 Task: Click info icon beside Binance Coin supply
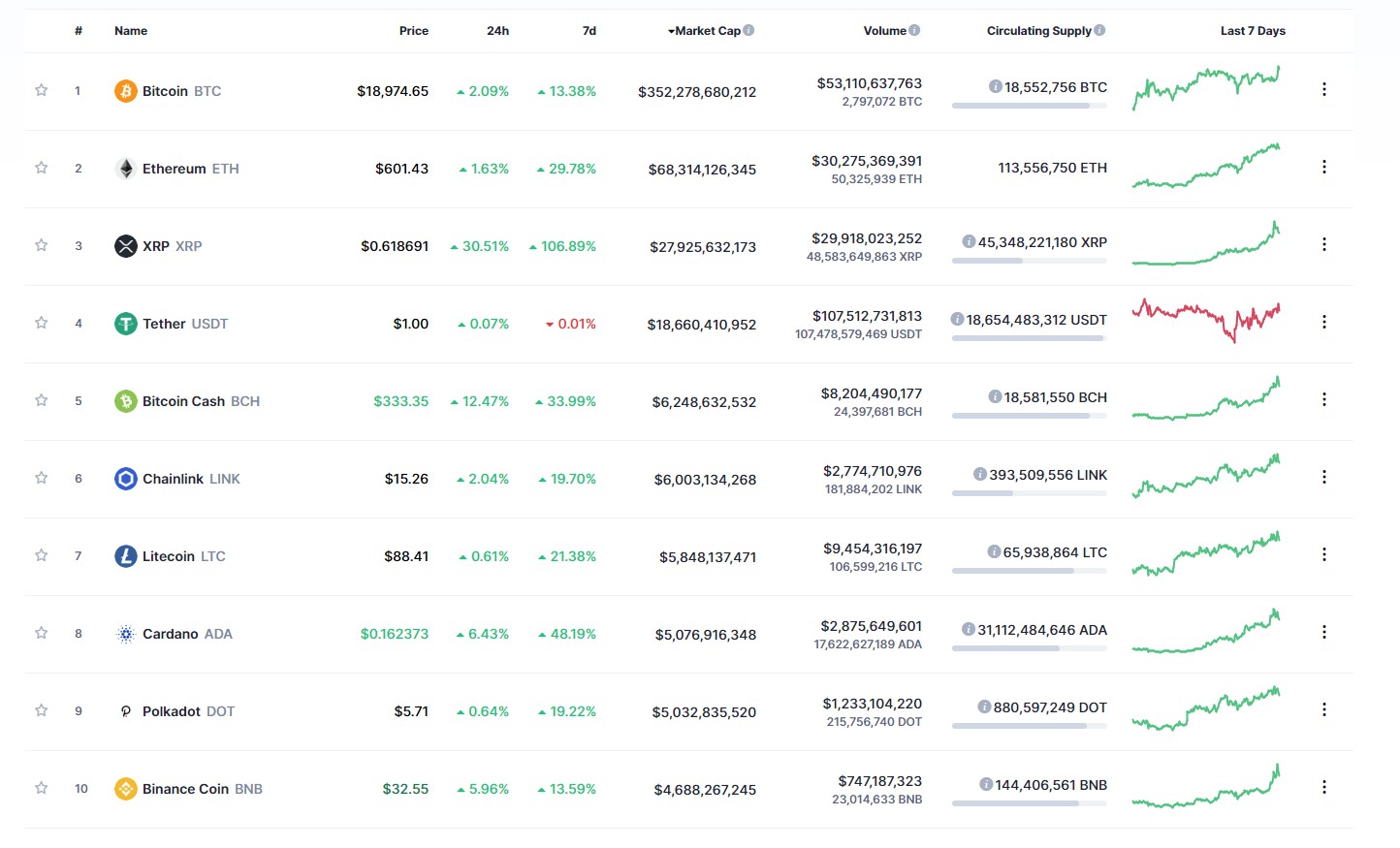point(986,784)
